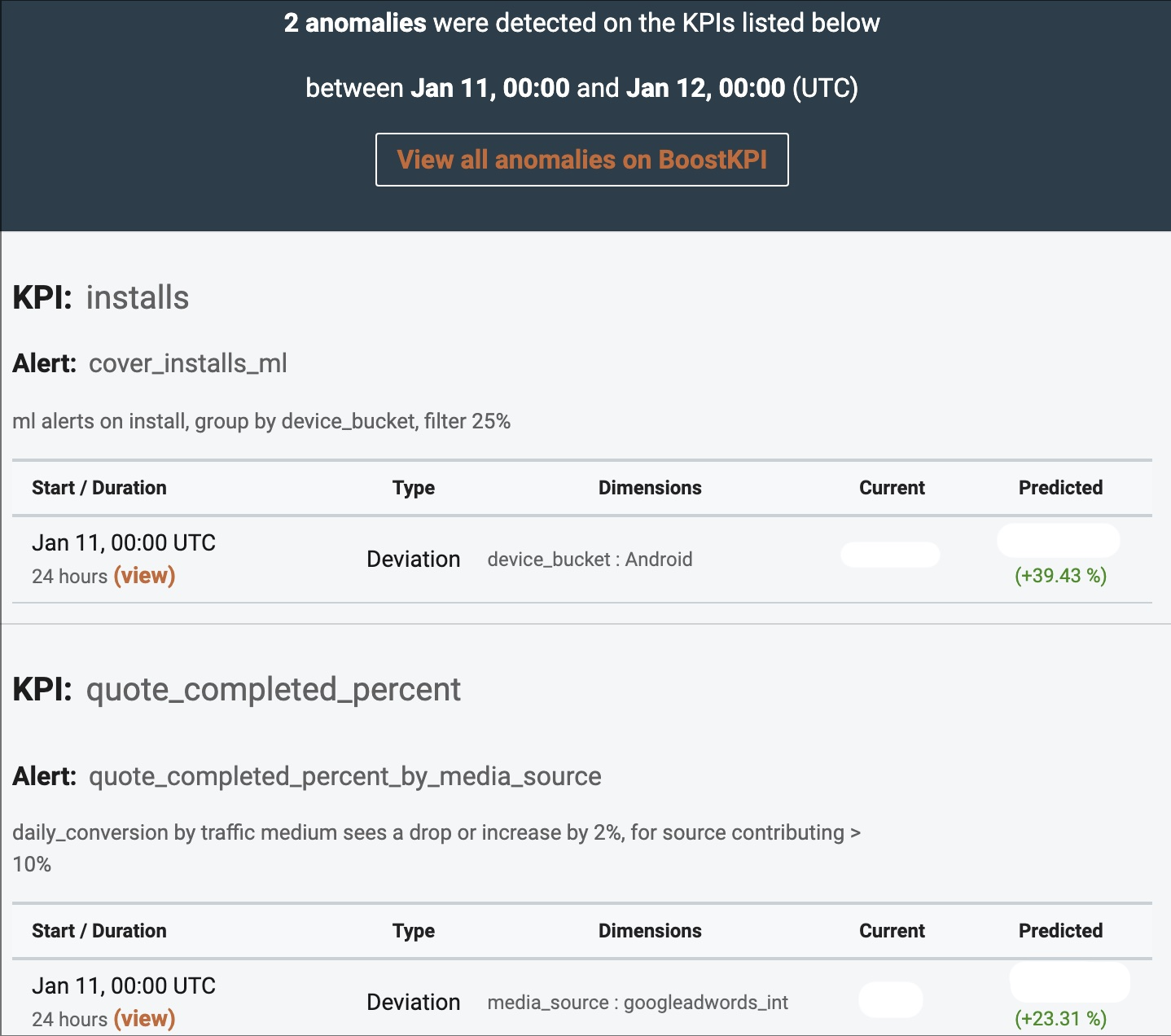1171x1036 pixels.
Task: Open 'View all anomalies on BoostKPI' button
Action: point(582,160)
